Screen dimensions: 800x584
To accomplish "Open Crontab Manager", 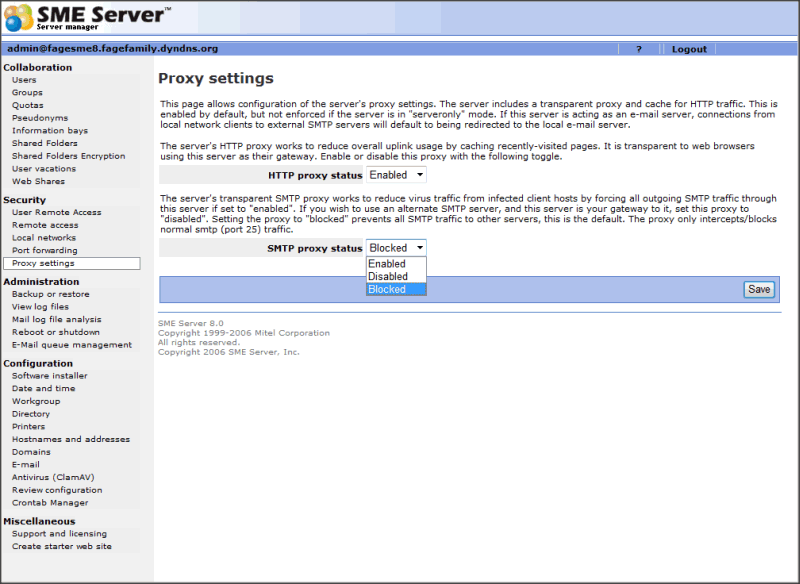I will coord(50,503).
